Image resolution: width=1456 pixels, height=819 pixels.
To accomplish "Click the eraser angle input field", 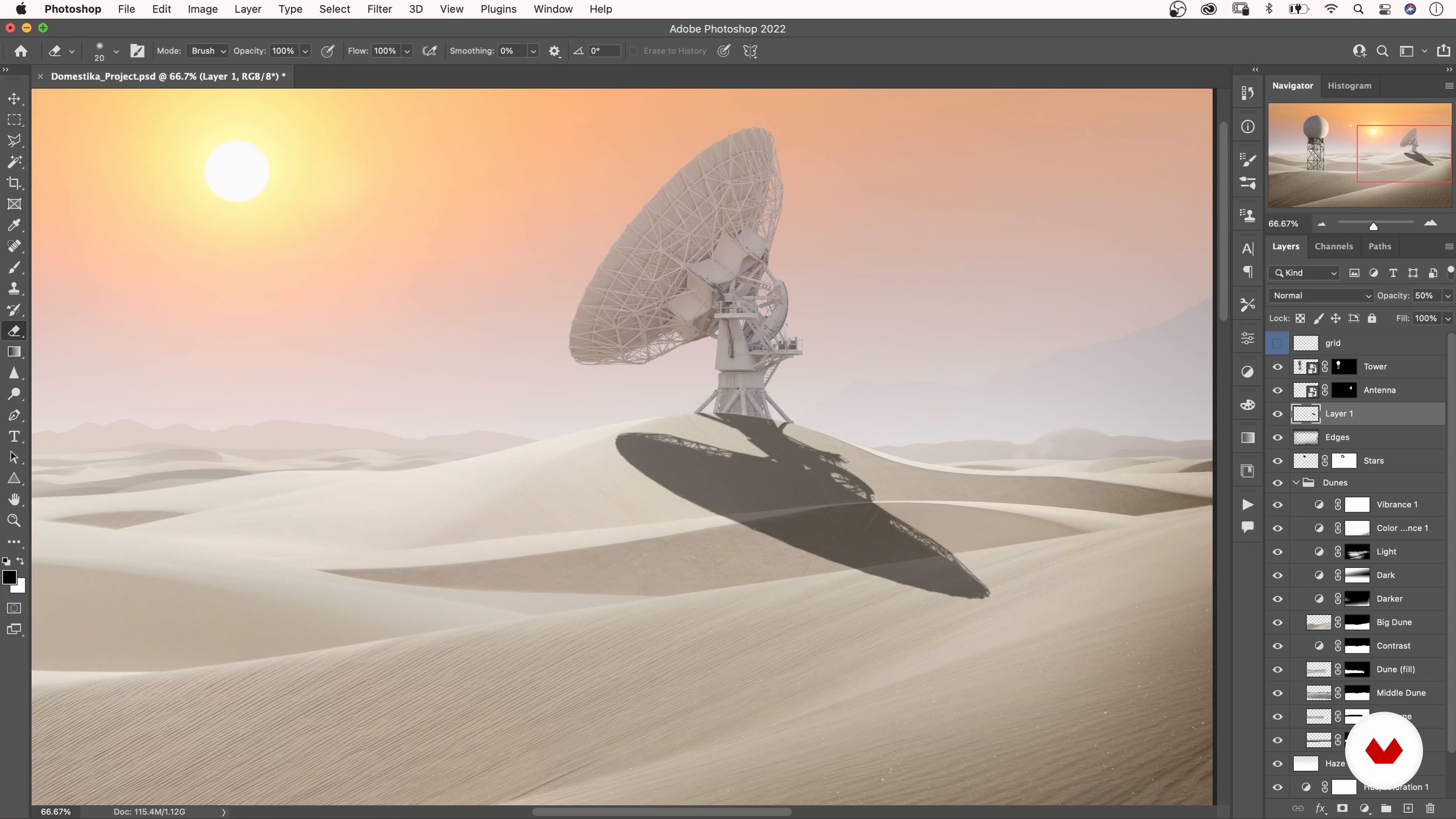I will [x=604, y=51].
